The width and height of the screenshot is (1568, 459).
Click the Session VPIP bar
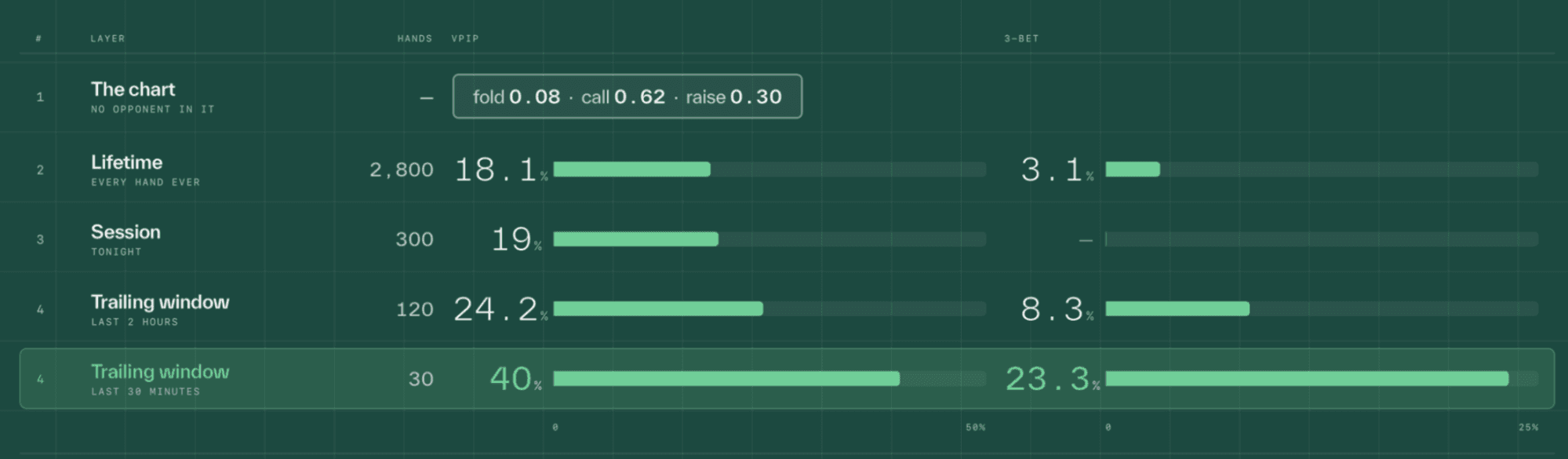coord(769,239)
